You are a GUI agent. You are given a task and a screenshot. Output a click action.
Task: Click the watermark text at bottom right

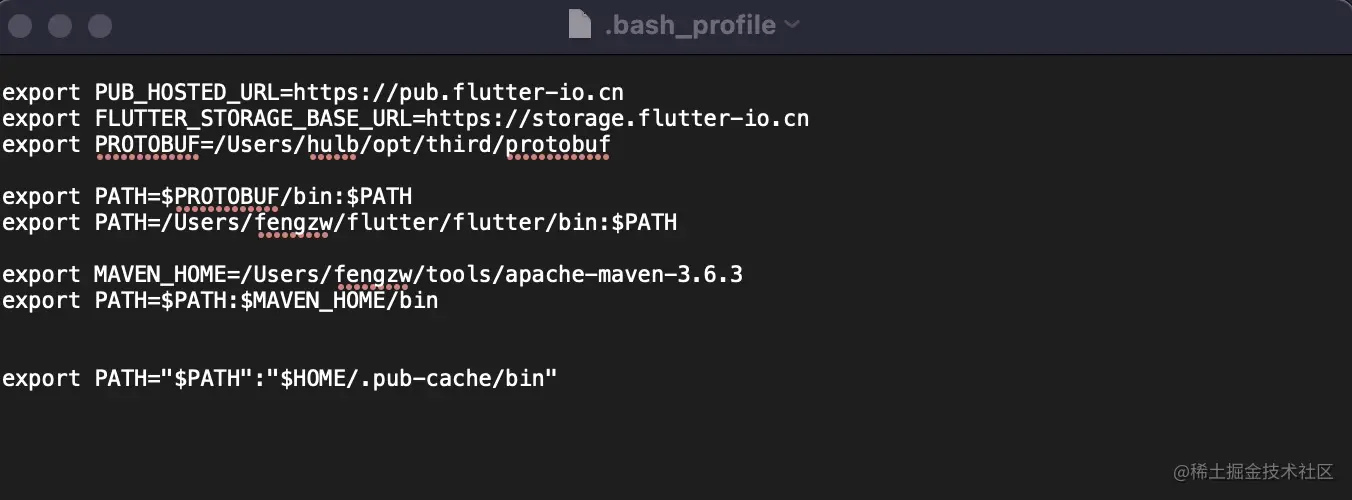coord(1254,470)
